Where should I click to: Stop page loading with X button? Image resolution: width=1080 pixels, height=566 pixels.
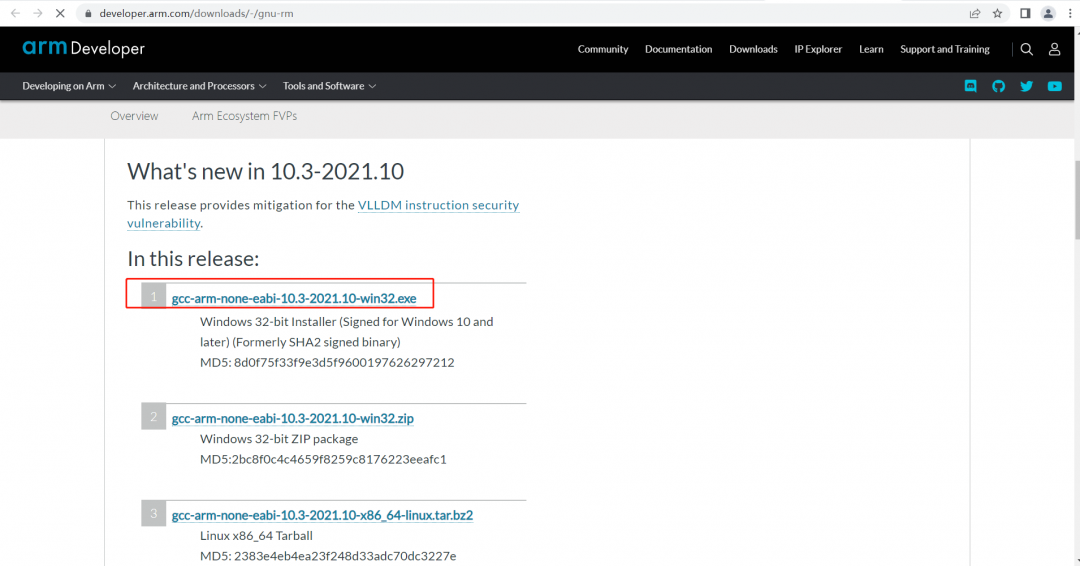60,13
